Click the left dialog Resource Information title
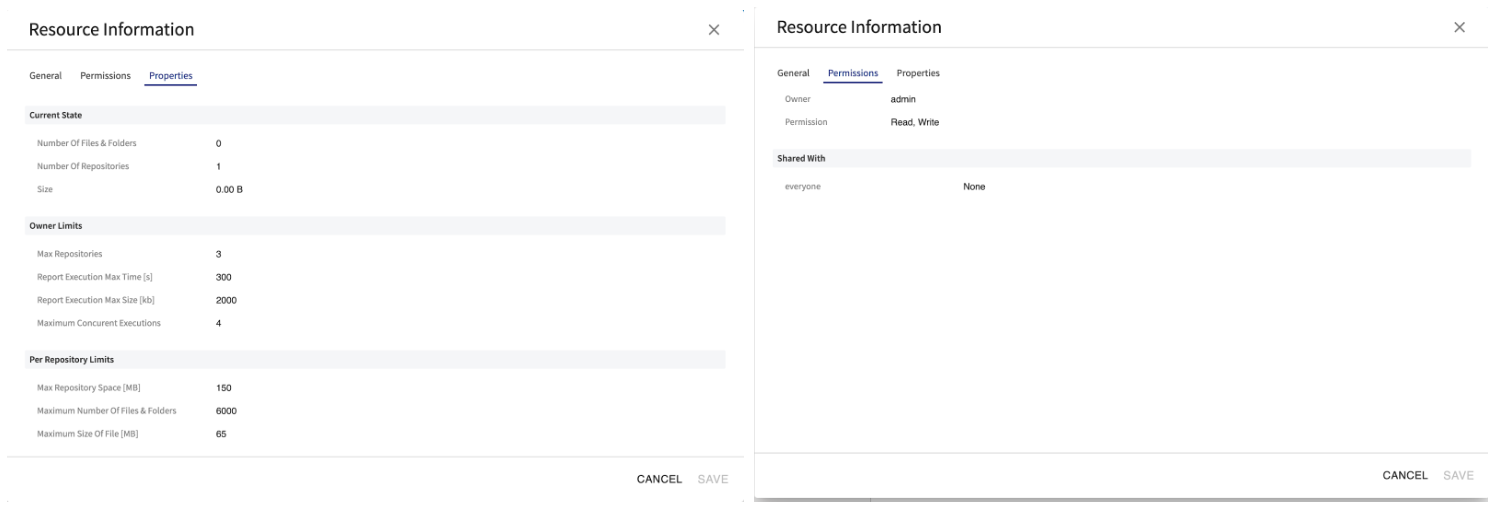Screen dimensions: 1503x522 [111, 30]
